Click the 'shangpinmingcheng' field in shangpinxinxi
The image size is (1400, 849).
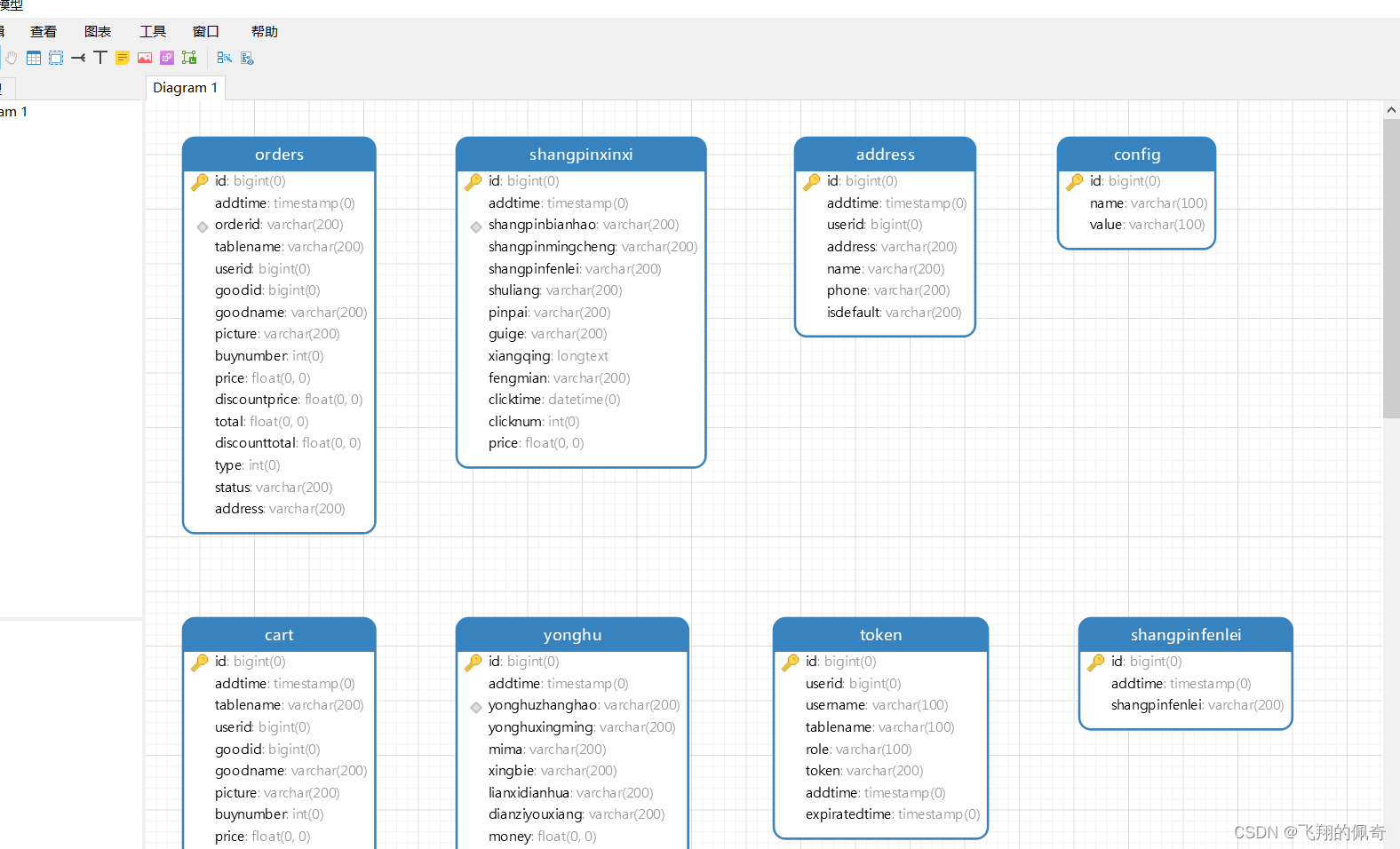click(593, 247)
